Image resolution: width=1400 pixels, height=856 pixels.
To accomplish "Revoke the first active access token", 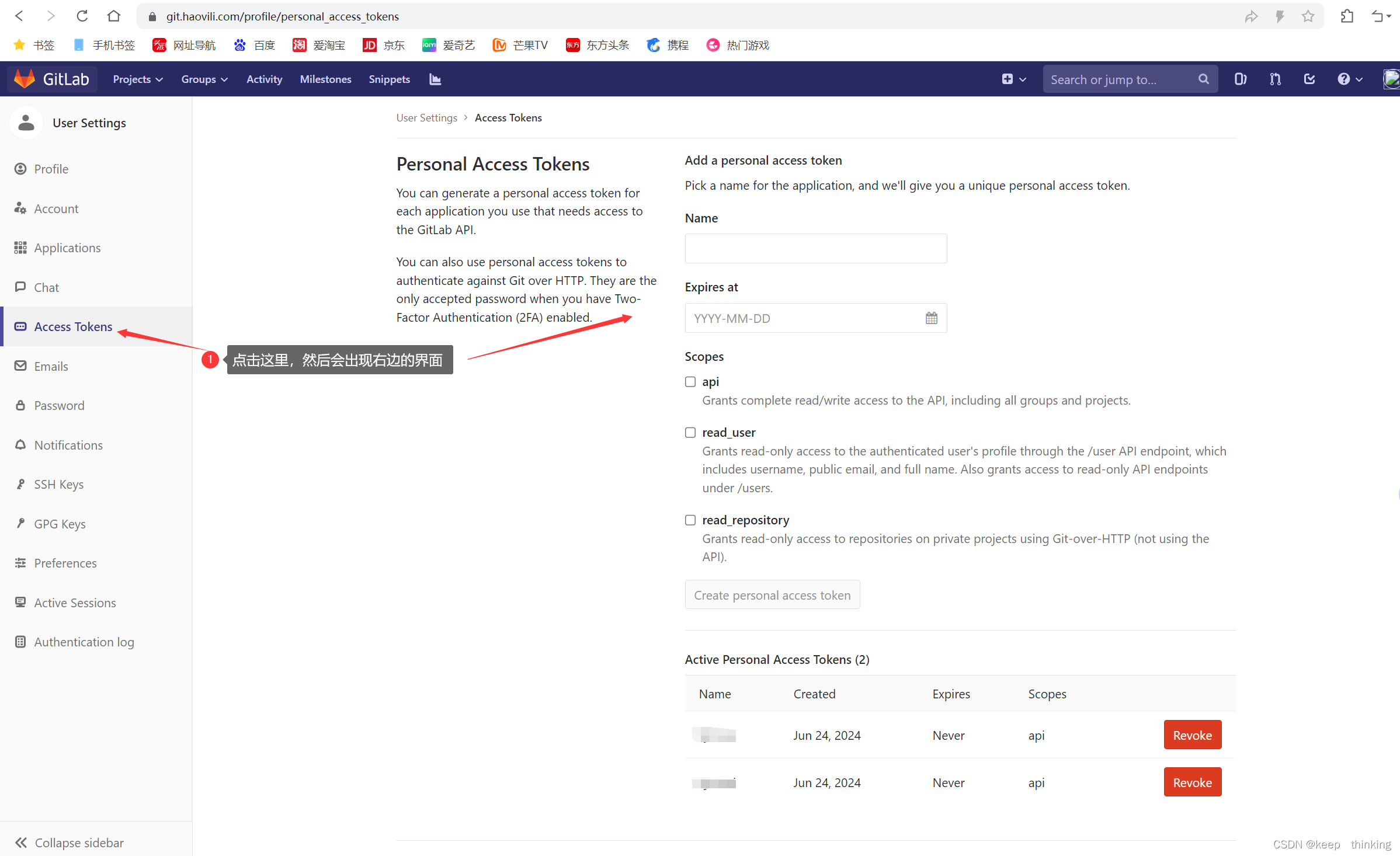I will coord(1192,735).
